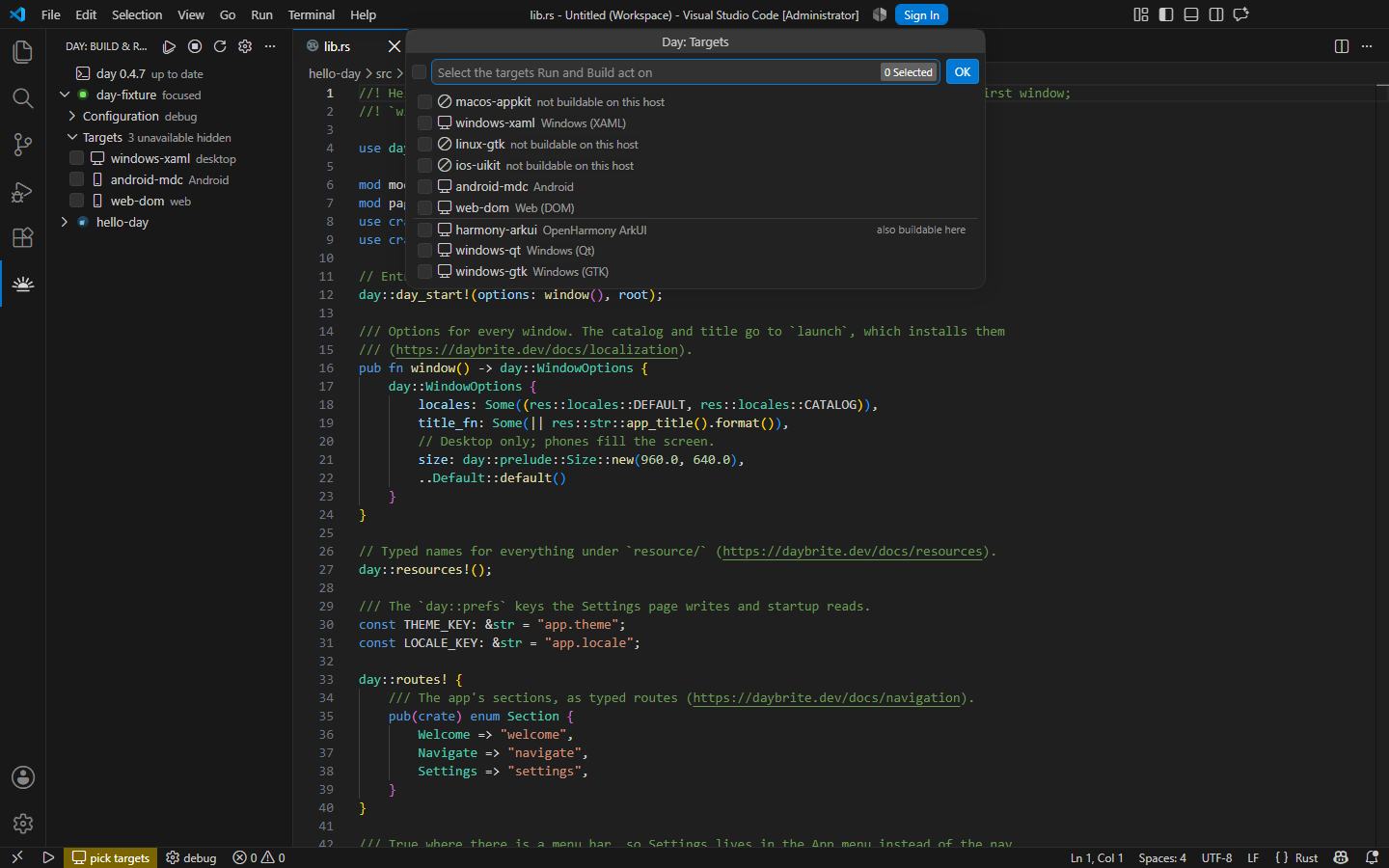1389x868 pixels.
Task: Click OK in the targets picker
Action: click(963, 72)
